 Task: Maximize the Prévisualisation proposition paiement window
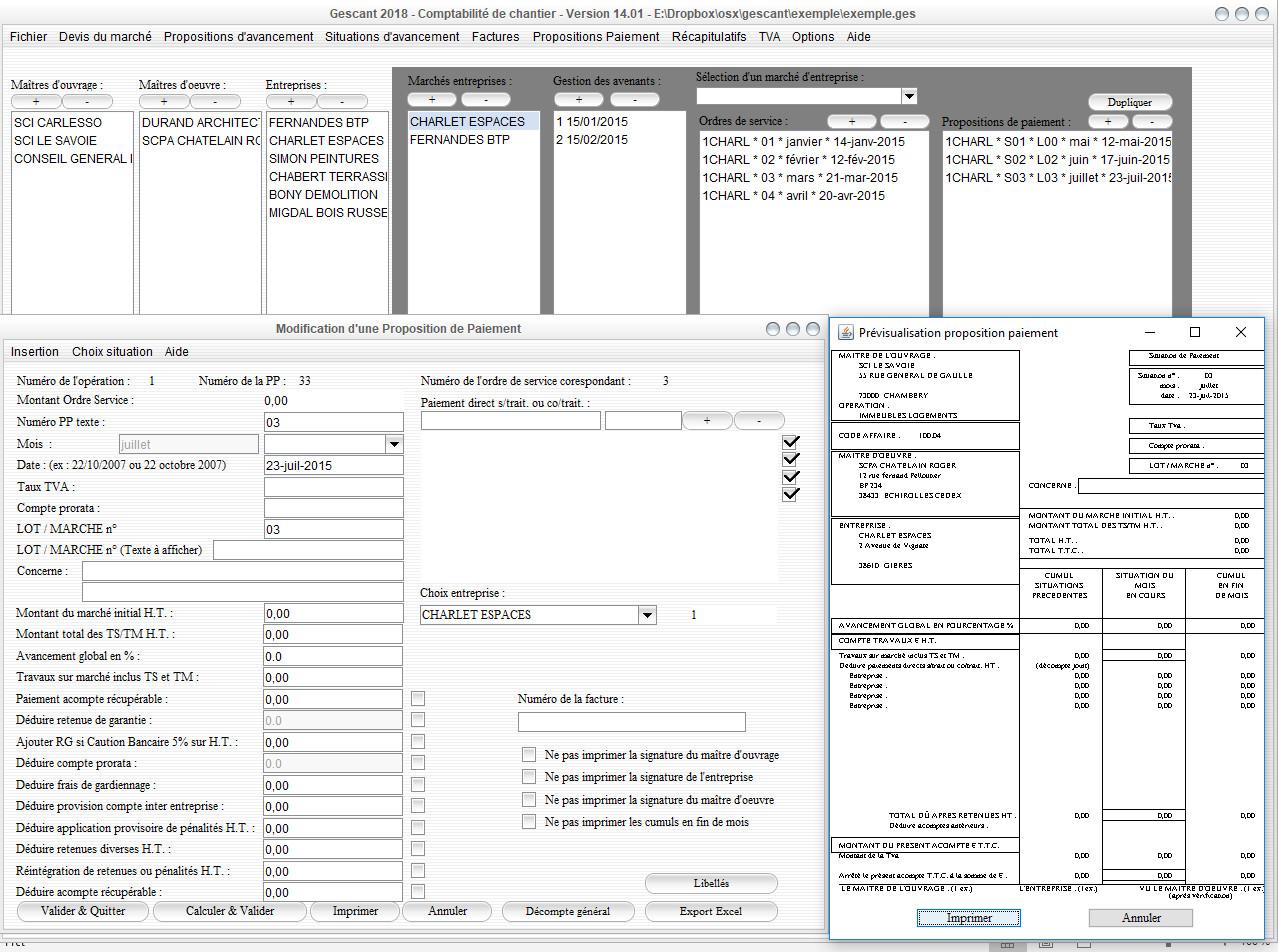tap(1194, 332)
